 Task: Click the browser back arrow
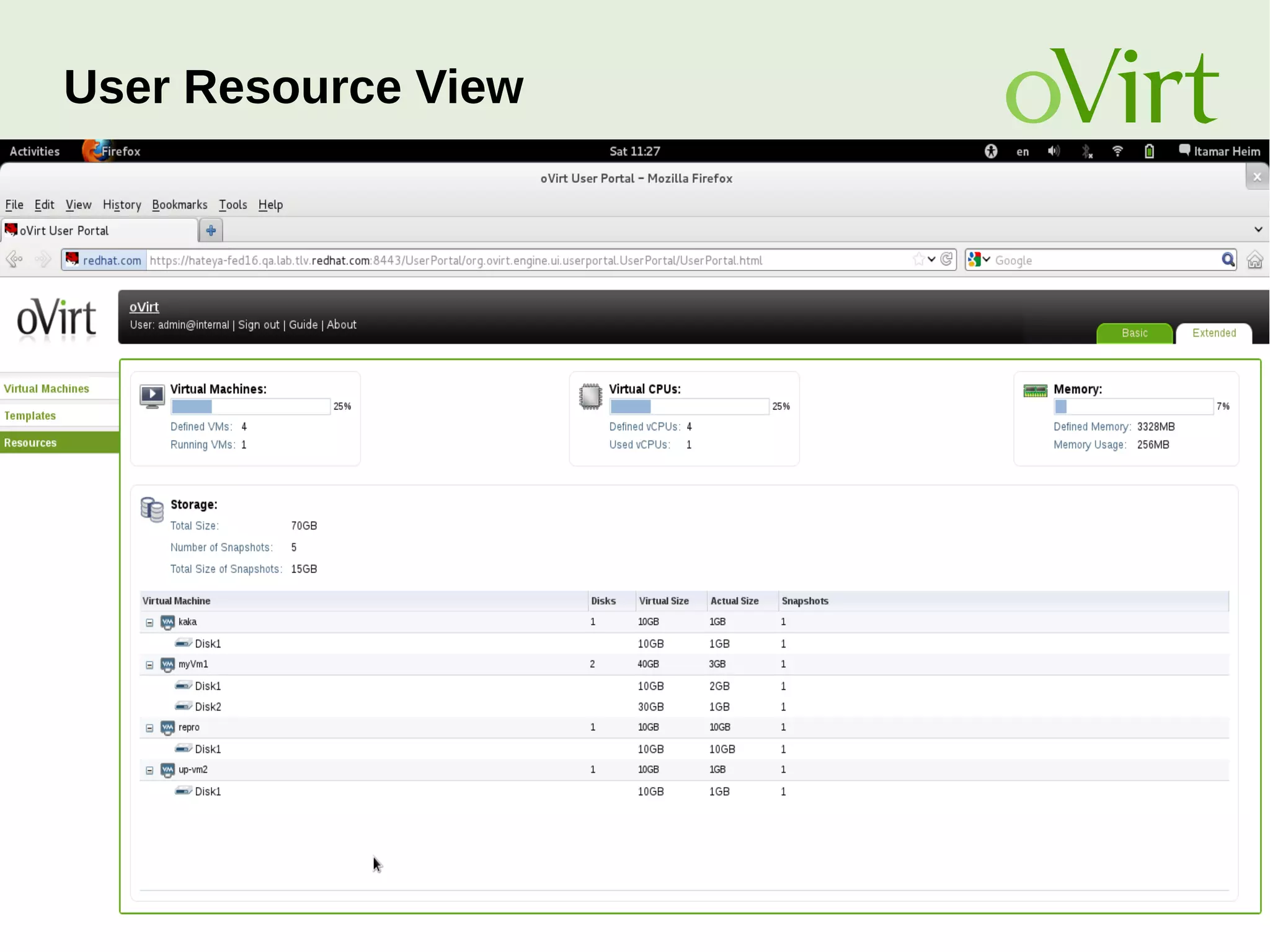coord(14,259)
